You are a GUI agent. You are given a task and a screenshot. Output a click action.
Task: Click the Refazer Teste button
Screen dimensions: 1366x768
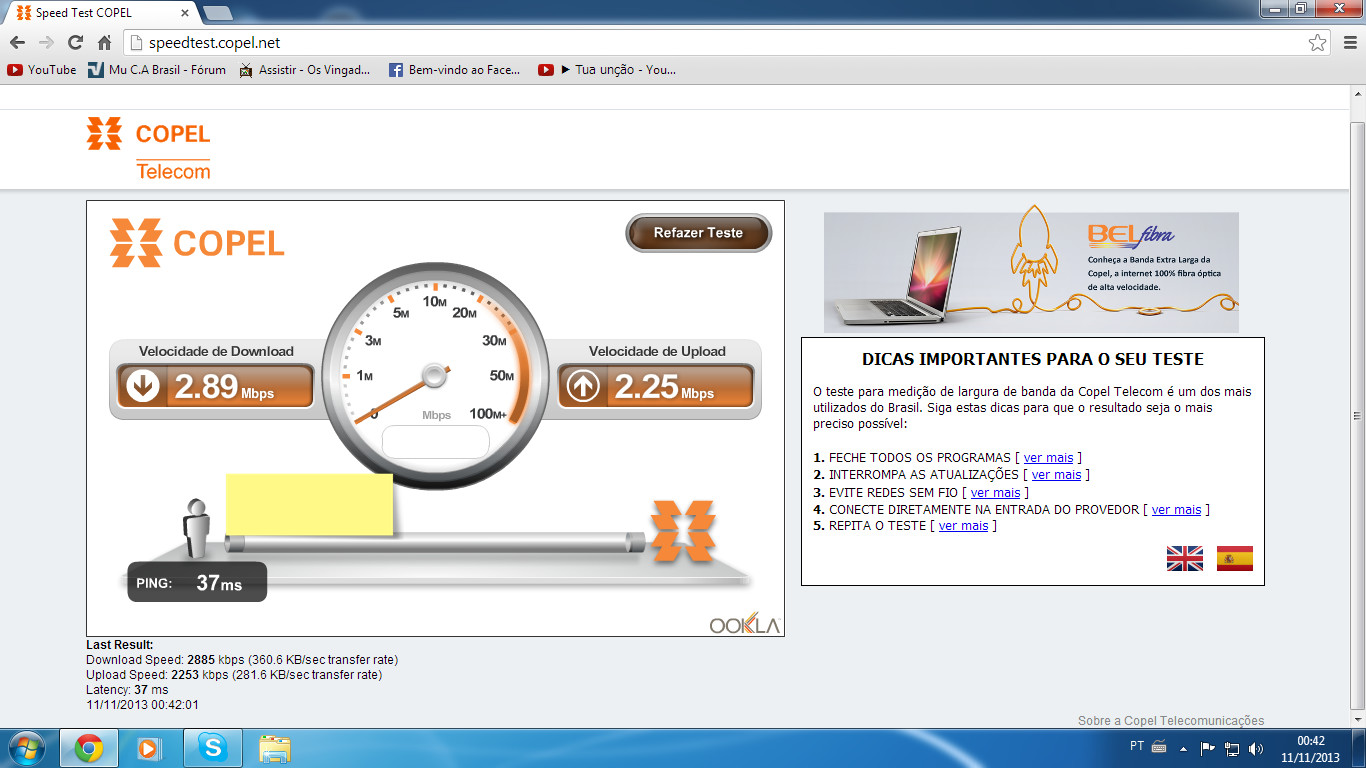tap(698, 233)
